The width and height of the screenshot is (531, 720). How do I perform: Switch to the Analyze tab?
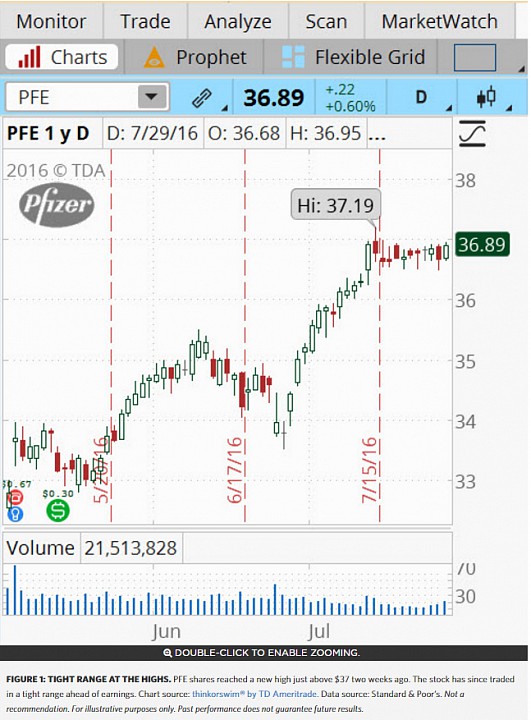pos(238,22)
